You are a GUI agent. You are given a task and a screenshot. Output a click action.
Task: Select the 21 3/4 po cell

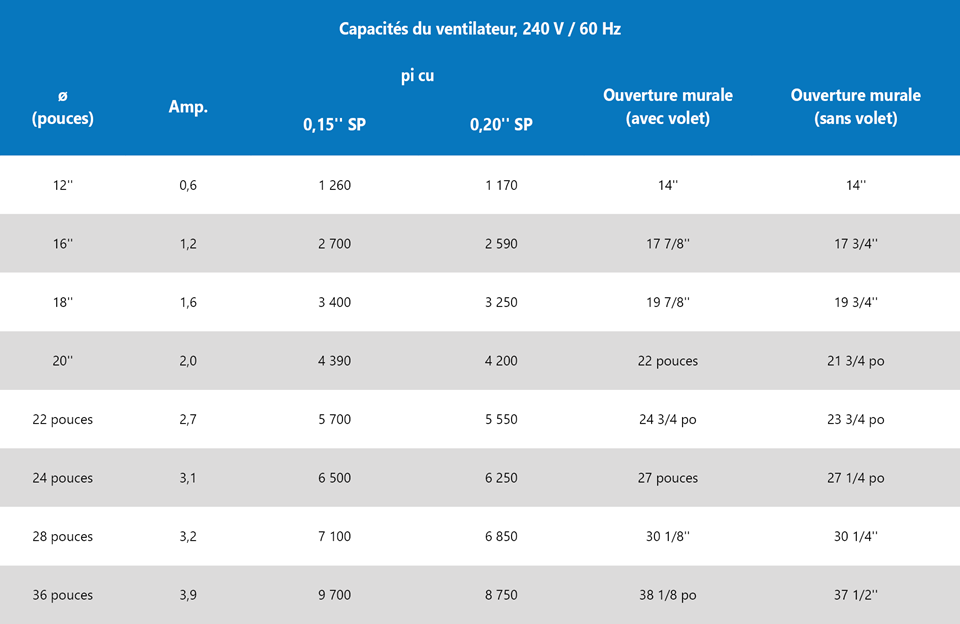(x=855, y=361)
